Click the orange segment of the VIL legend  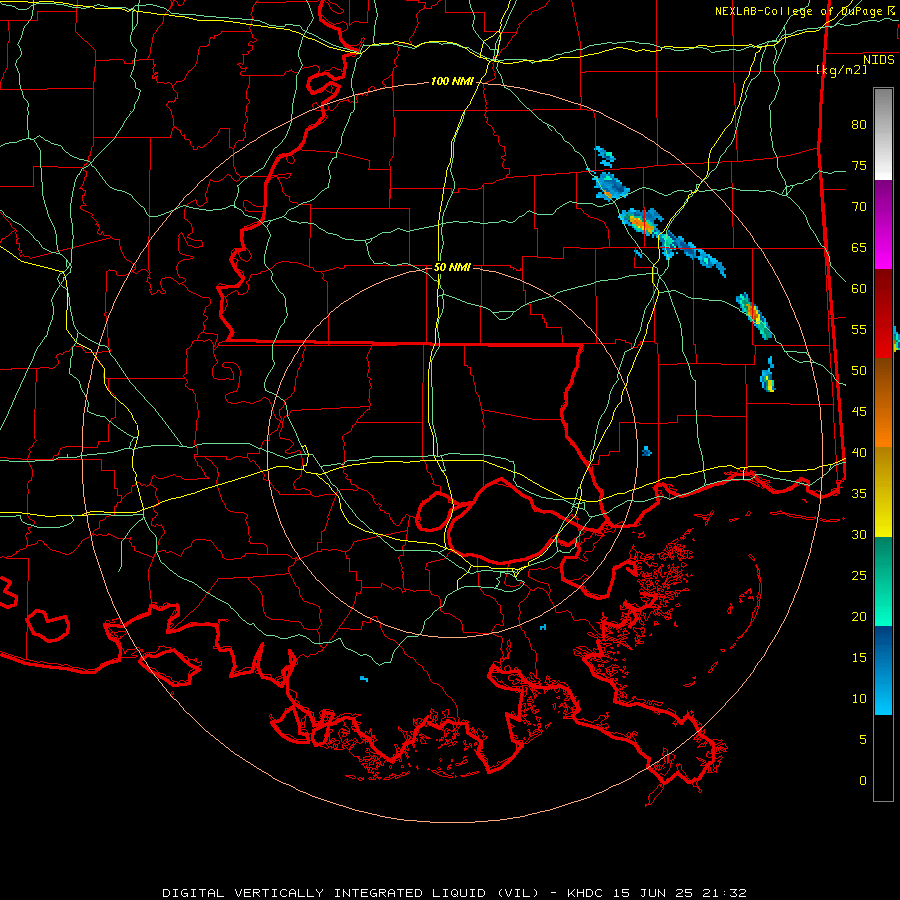pos(883,402)
